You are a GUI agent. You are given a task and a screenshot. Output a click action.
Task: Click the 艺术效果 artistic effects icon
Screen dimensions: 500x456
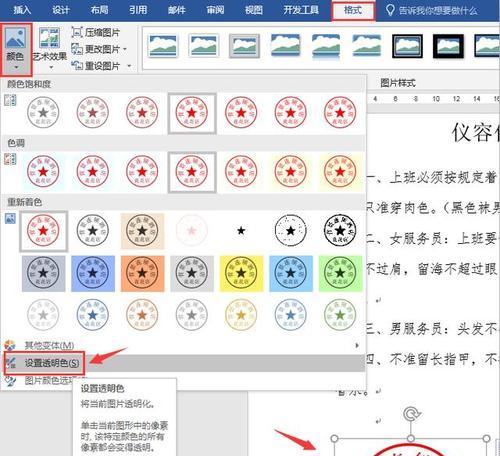coord(49,38)
